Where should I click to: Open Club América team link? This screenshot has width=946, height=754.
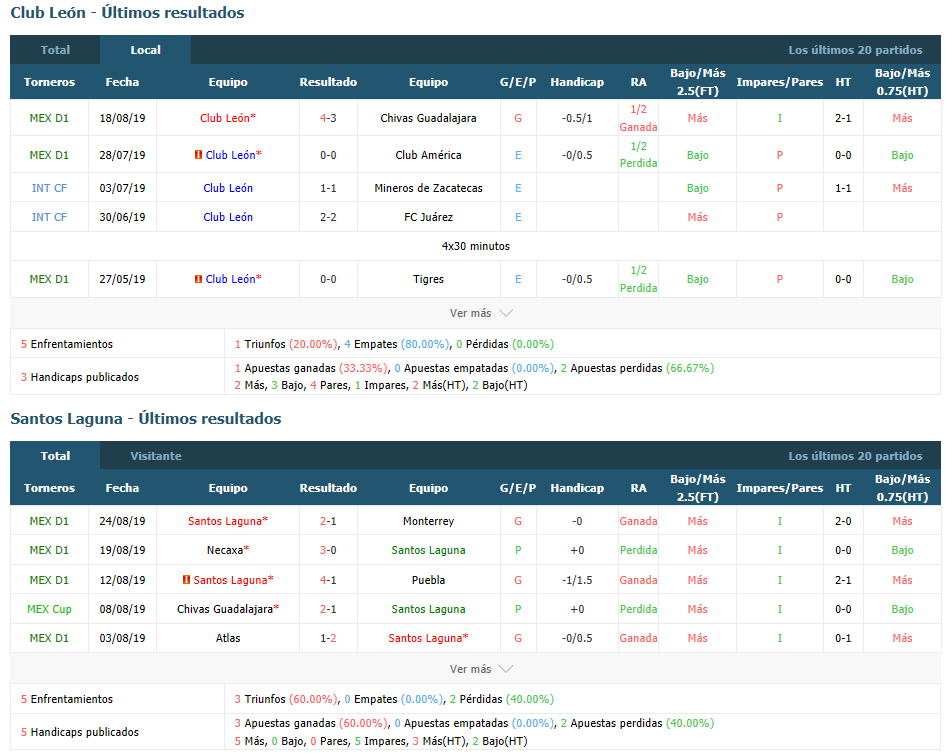(428, 155)
